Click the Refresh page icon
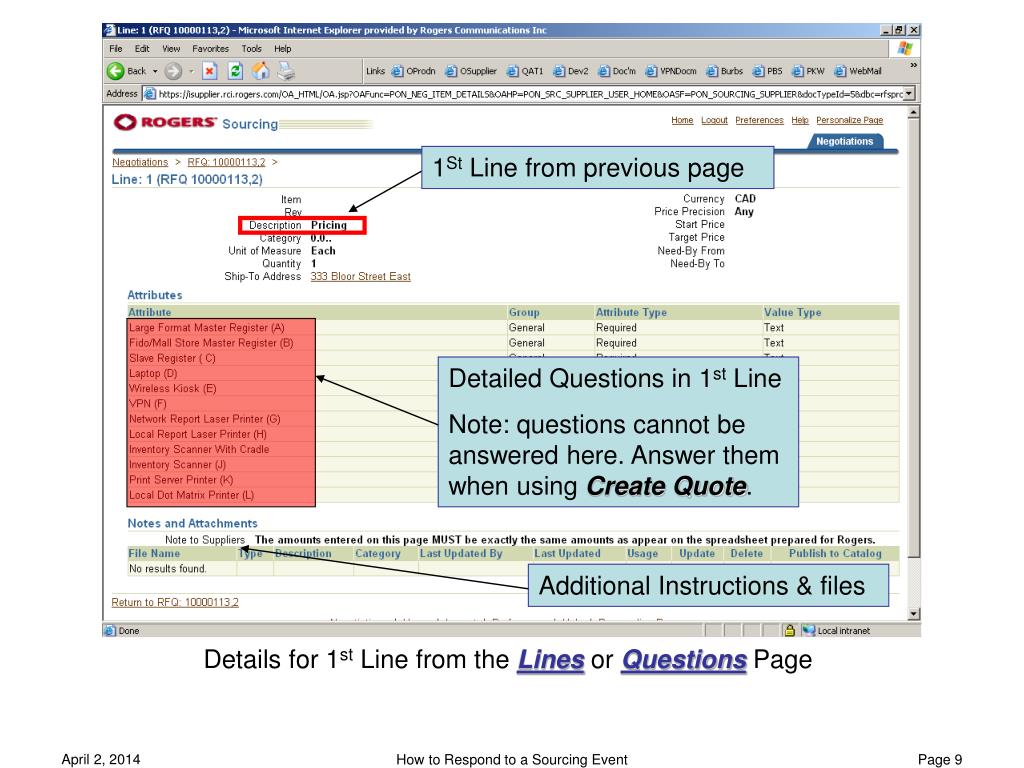Image resolution: width=1024 pixels, height=768 pixels. [235, 71]
